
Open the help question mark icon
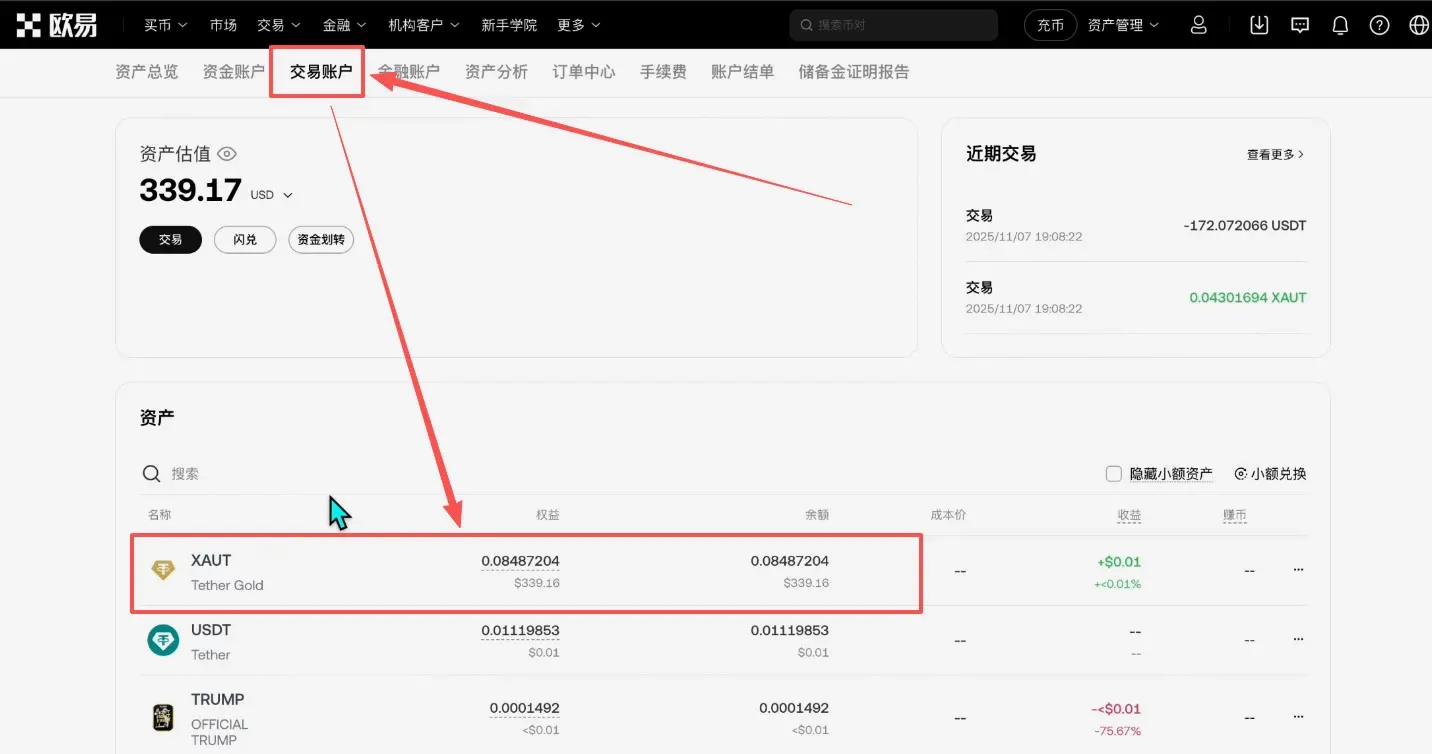click(1380, 24)
